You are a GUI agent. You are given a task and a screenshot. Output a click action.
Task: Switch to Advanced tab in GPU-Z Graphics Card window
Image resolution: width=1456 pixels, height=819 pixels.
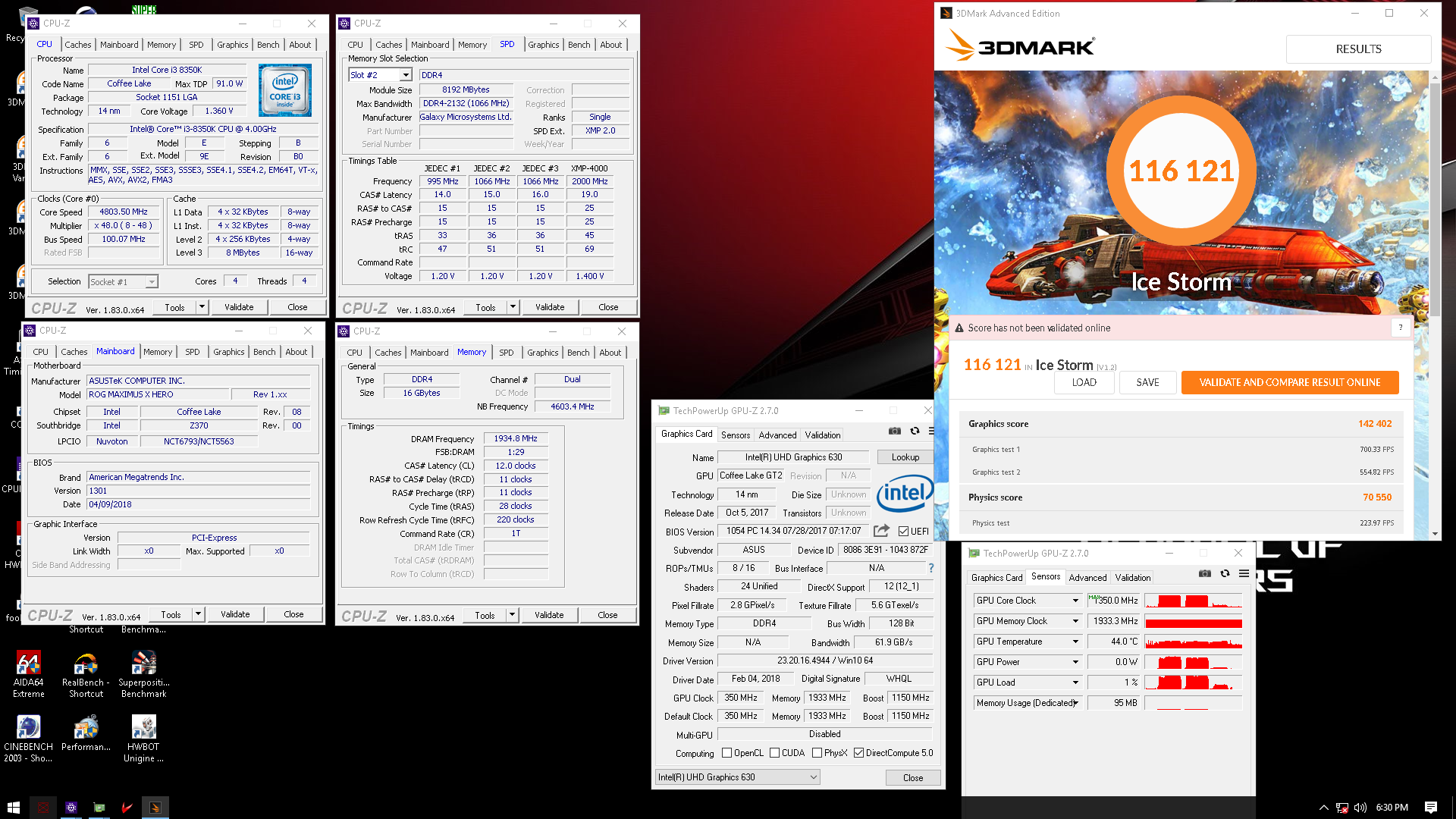pyautogui.click(x=777, y=435)
